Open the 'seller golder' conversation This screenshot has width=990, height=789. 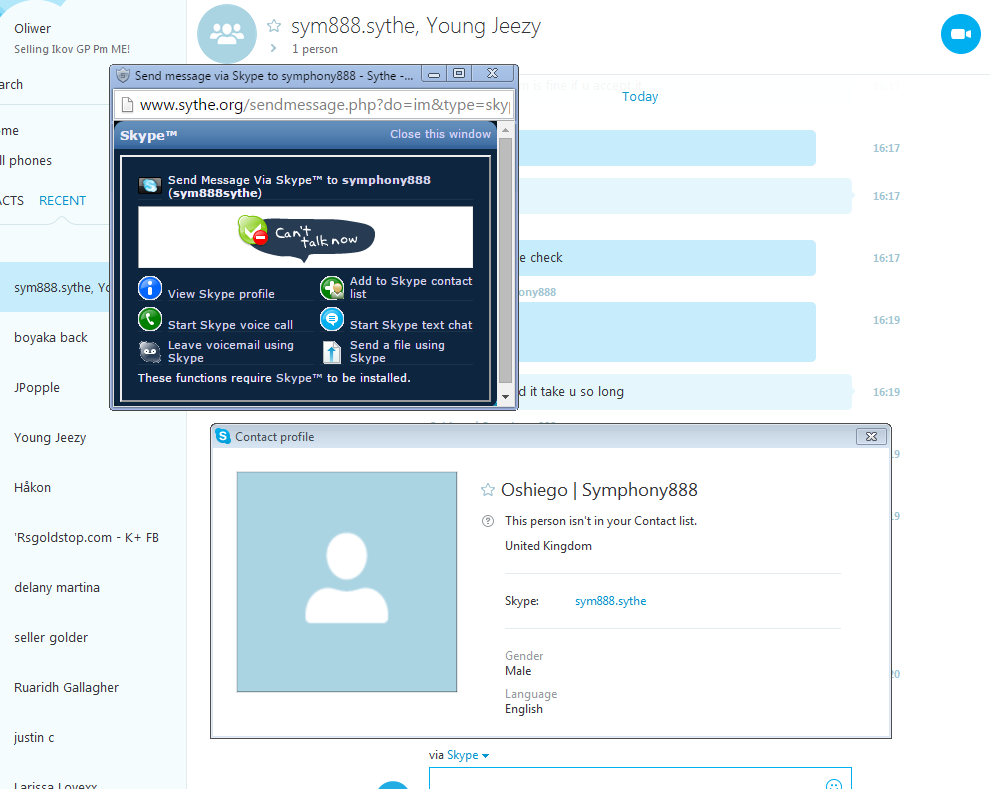click(93, 638)
